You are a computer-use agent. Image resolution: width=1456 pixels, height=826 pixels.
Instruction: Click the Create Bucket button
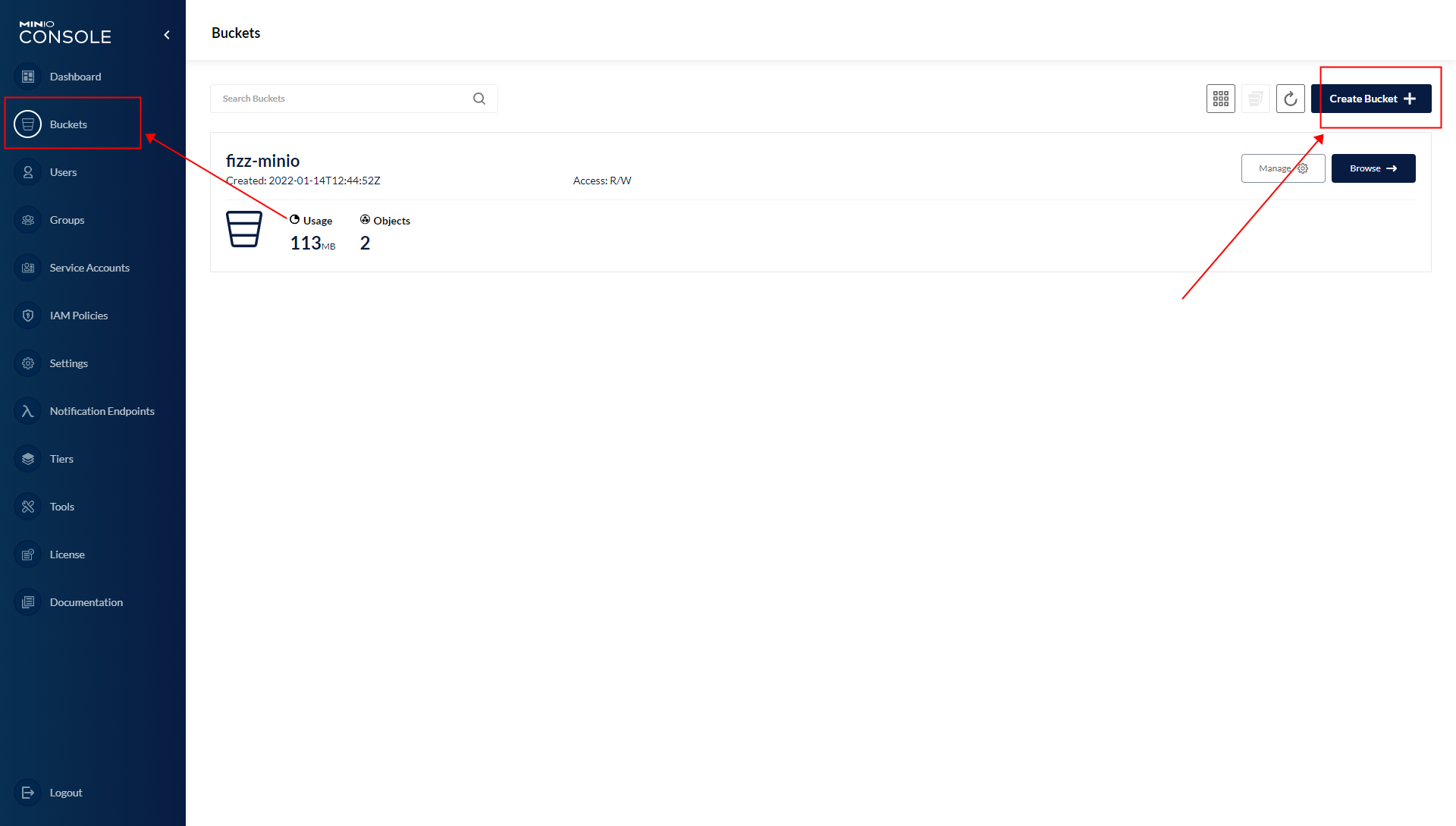[x=1371, y=99]
